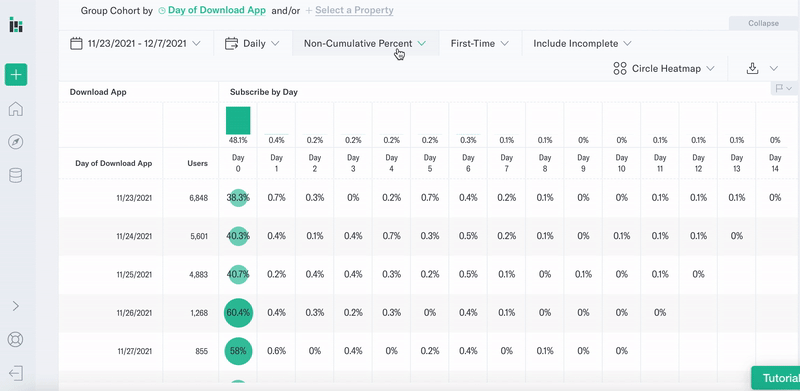Screen dimensions: 800x391
Task: Expand the sidebar with the arrow chevron
Action: point(16,306)
